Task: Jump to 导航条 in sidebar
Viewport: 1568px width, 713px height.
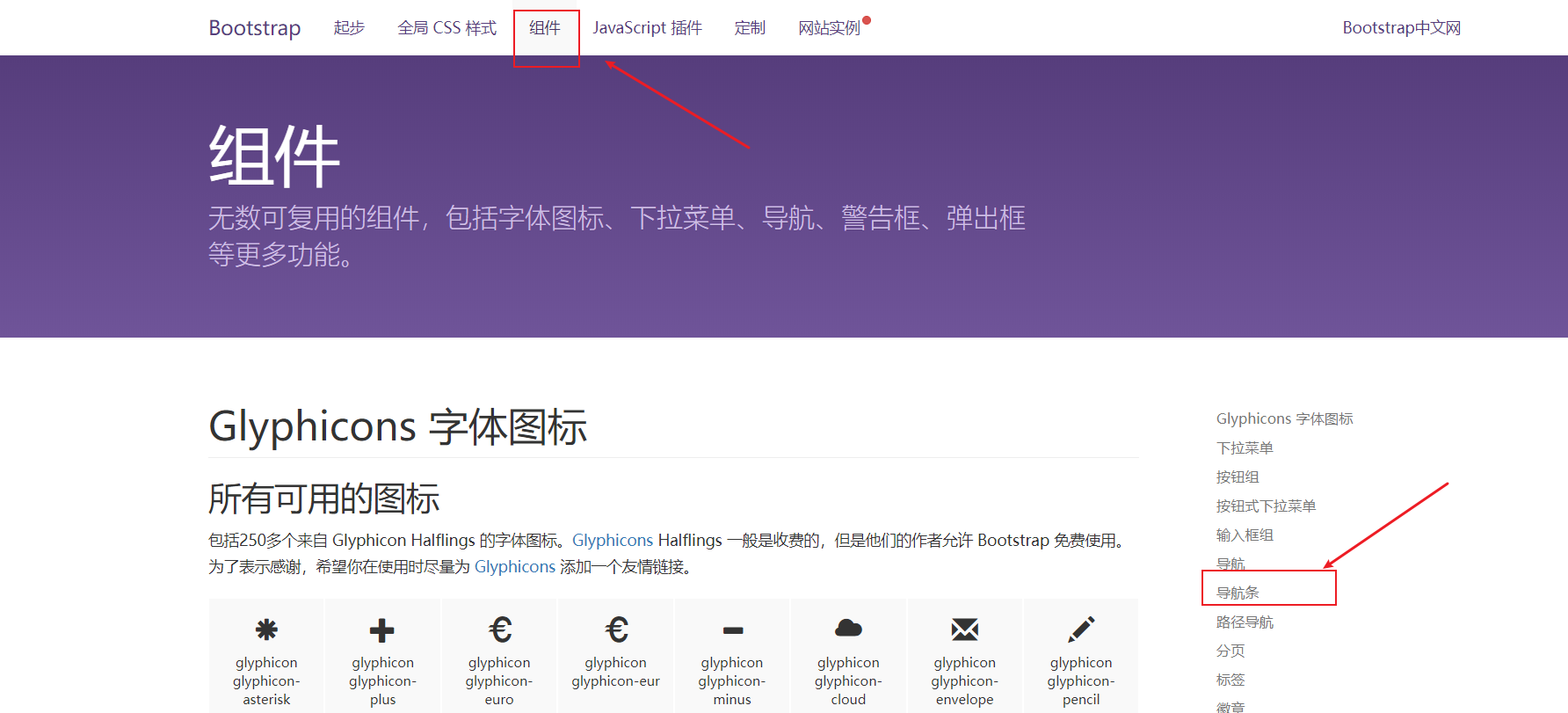Action: (1238, 593)
